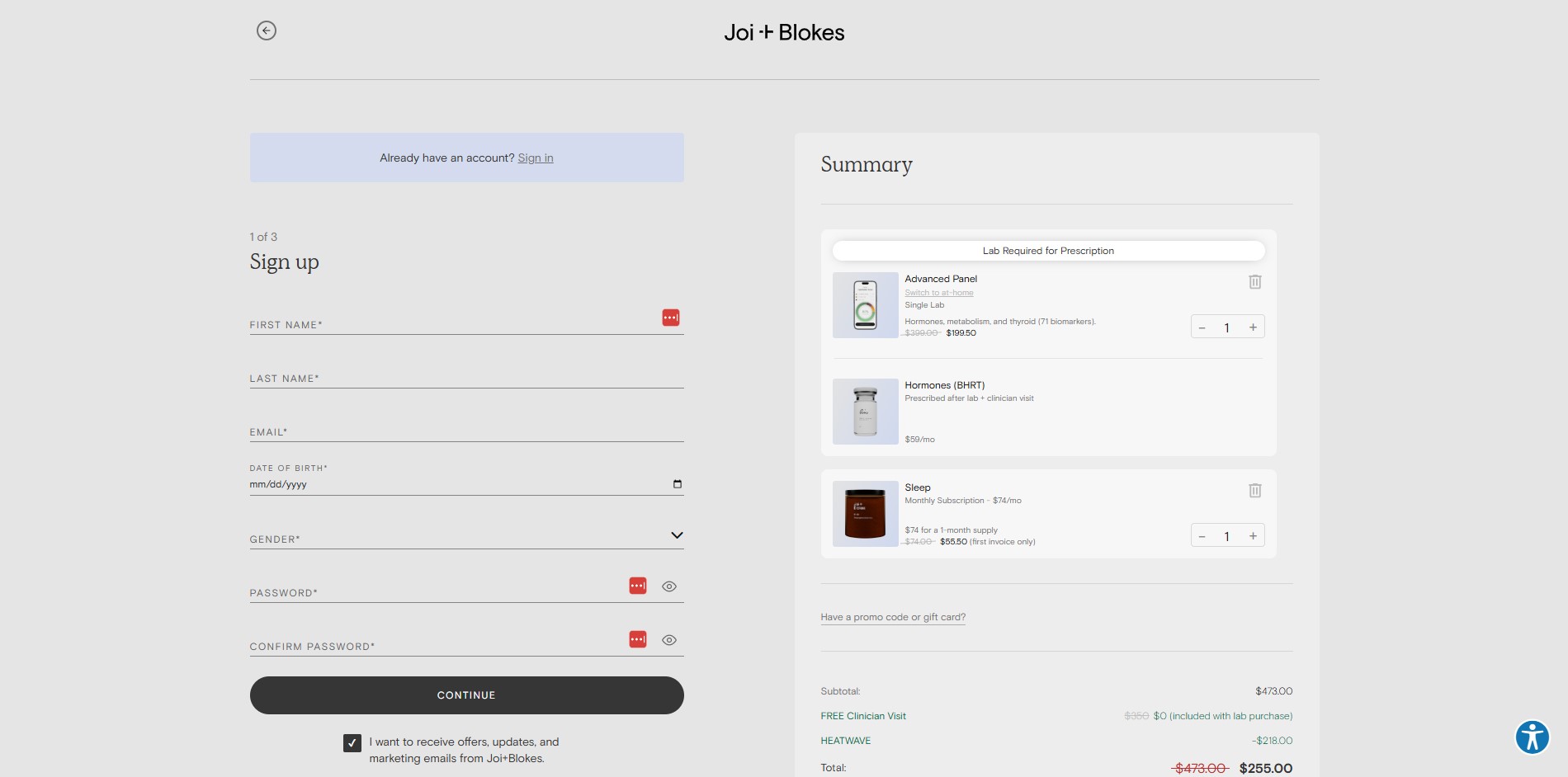Go back using the circled arrow icon
The height and width of the screenshot is (777, 1568).
266,31
